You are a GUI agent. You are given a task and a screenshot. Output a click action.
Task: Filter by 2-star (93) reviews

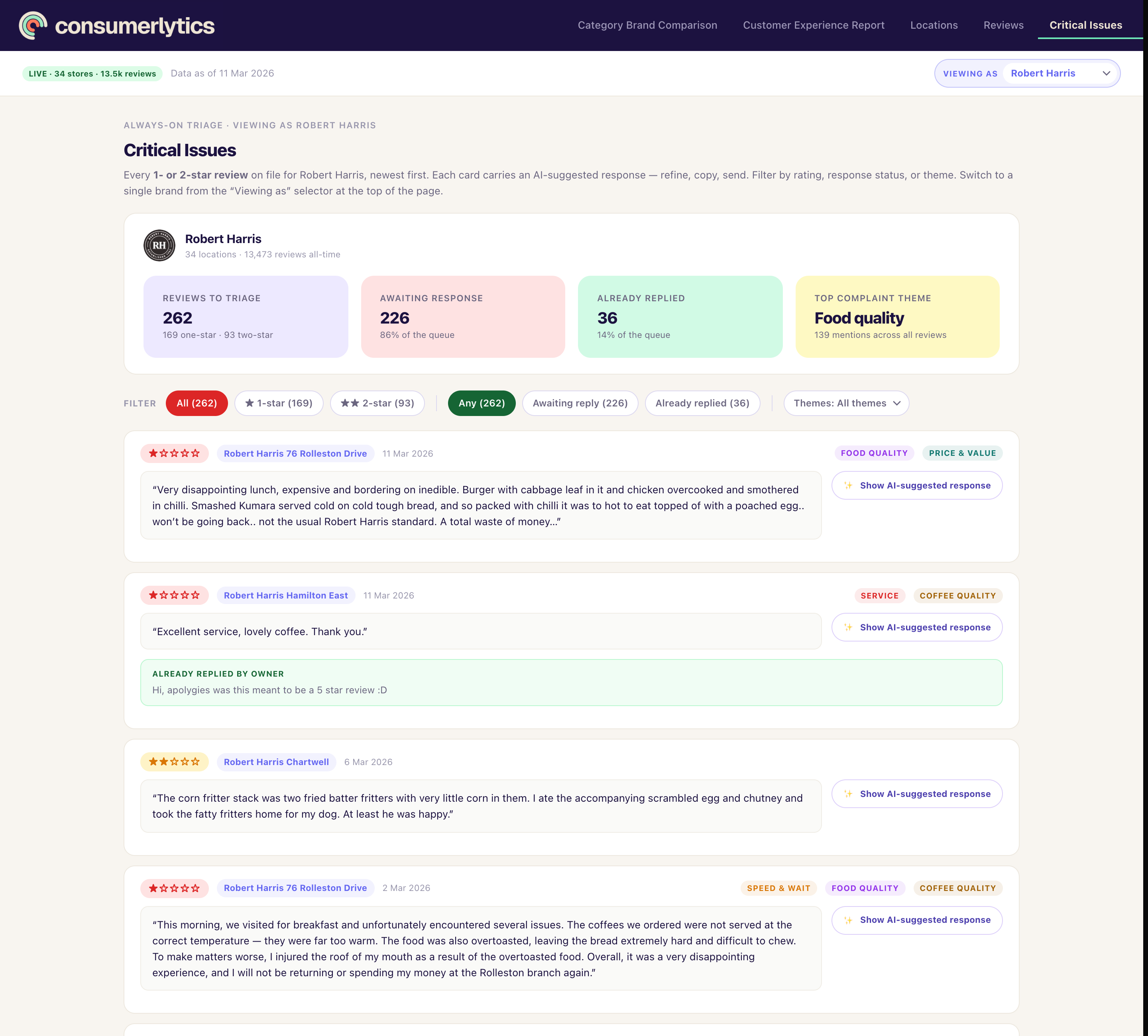[x=377, y=403]
